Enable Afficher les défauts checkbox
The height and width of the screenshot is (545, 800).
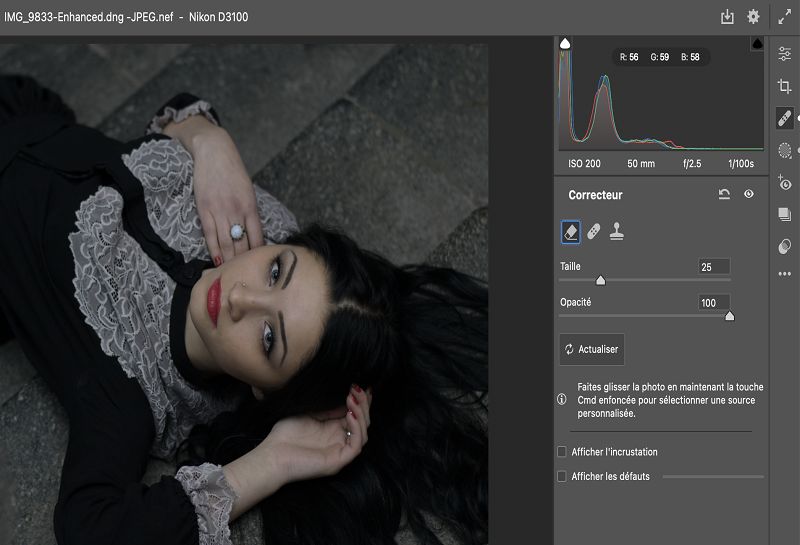tap(562, 476)
